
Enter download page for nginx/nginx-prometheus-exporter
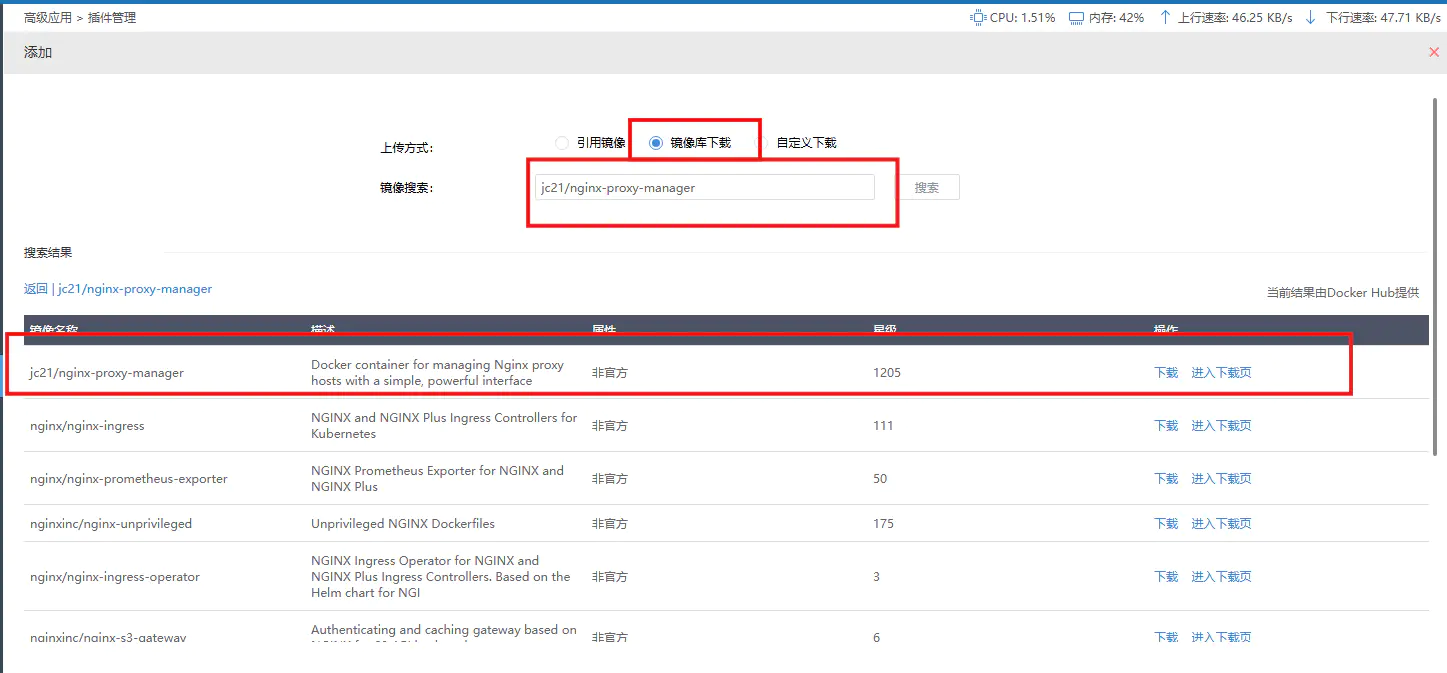point(1221,479)
